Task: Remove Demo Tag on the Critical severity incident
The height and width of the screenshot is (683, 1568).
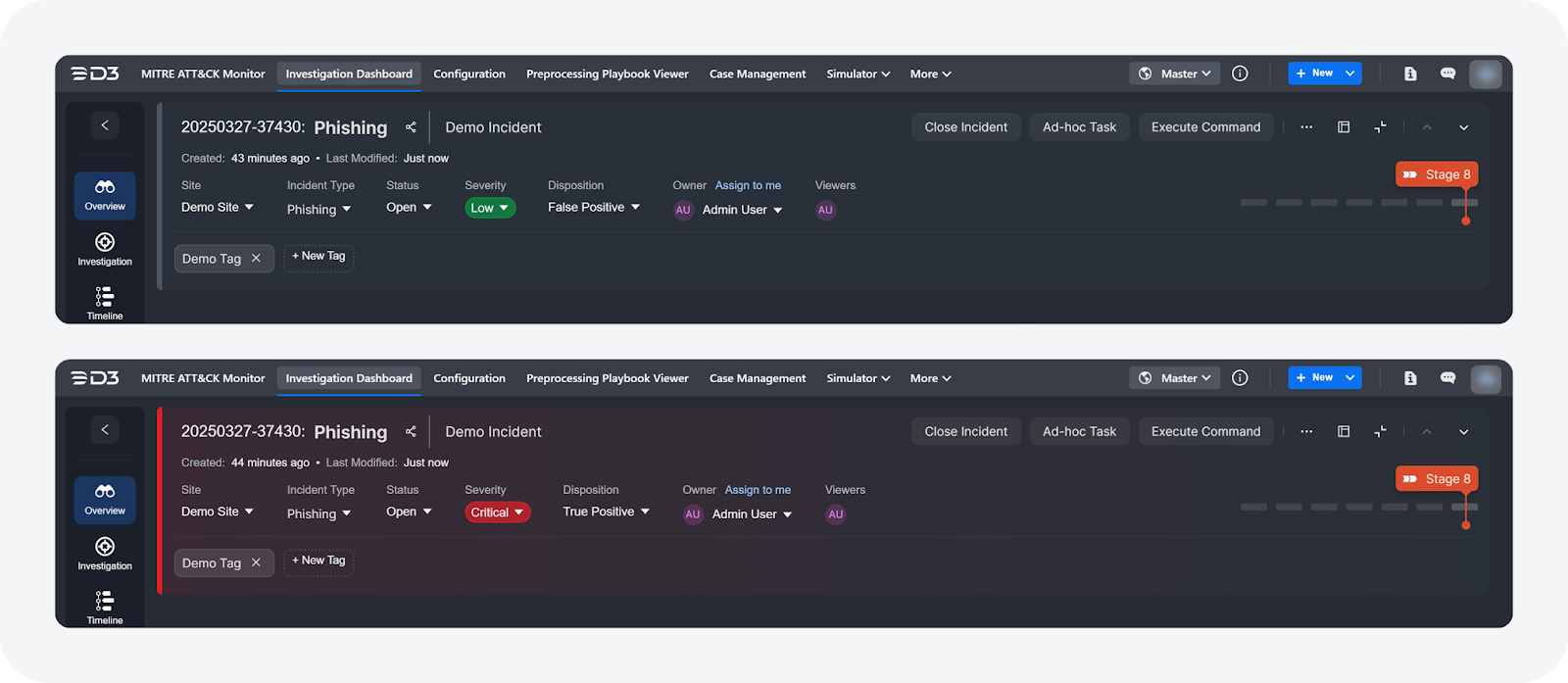Action: [x=256, y=562]
